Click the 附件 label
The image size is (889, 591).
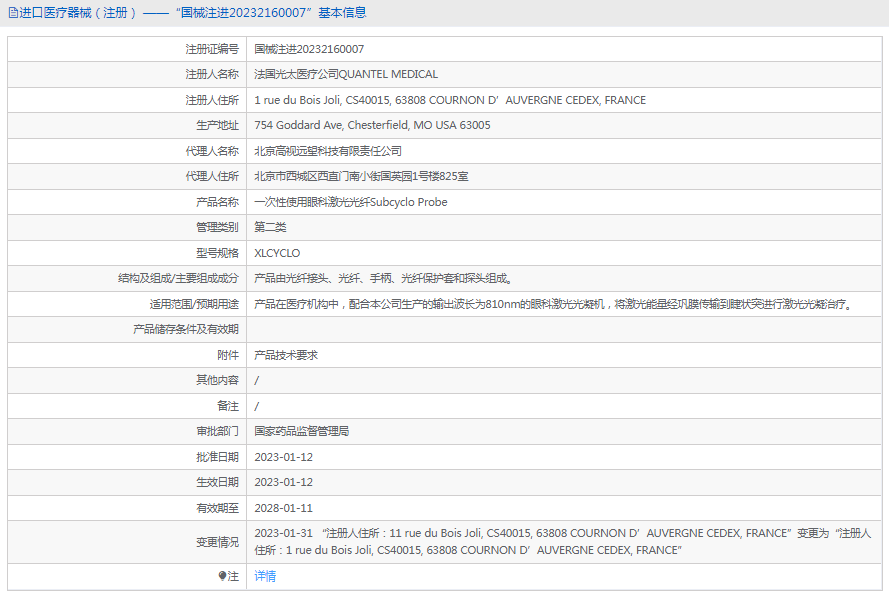point(228,355)
